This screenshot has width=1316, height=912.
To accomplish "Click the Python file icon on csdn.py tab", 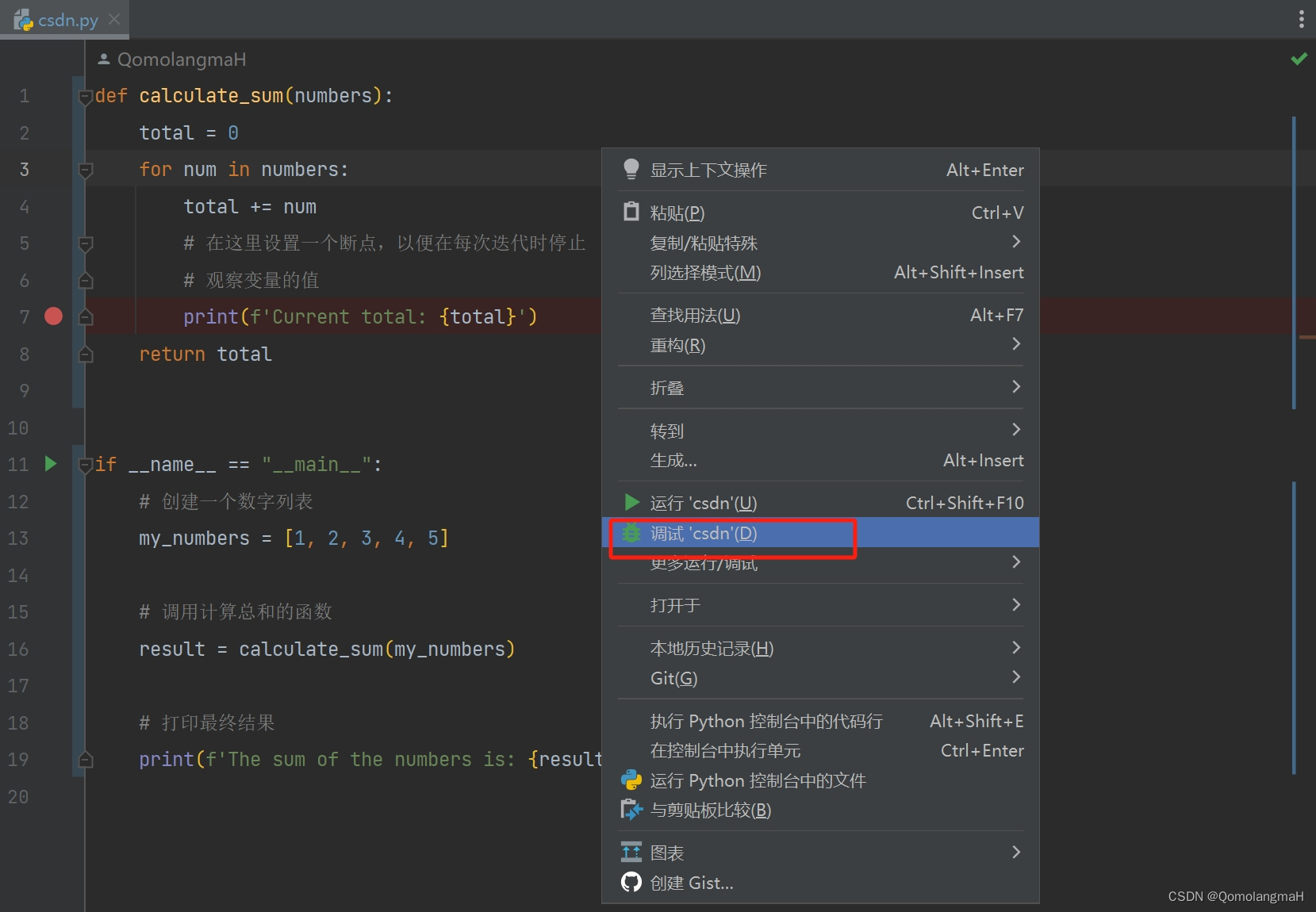I will coord(24,20).
